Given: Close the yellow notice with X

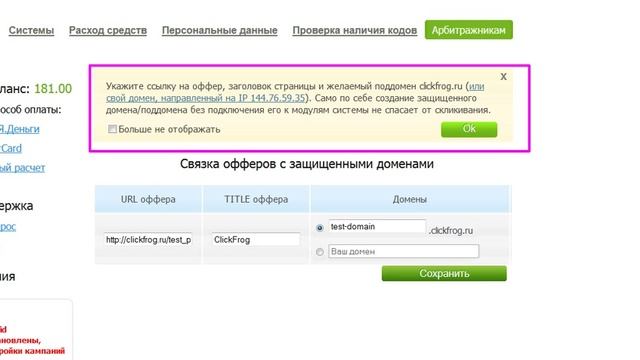Looking at the screenshot, I should [x=503, y=76].
